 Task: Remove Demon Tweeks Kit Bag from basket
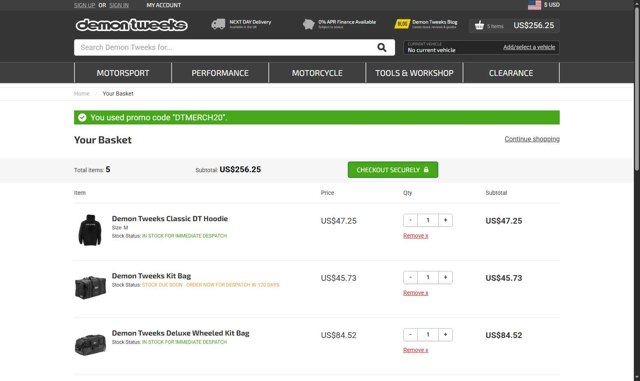click(x=416, y=293)
